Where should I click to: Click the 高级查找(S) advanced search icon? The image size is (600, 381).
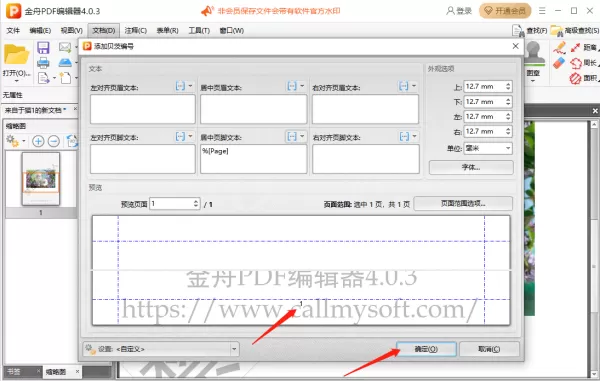(x=556, y=31)
